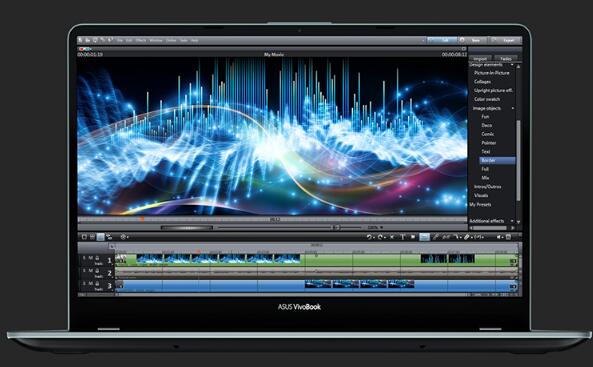Click the jog wheel slider below the preview
Viewport: 593px width, 367px height.
(x=187, y=228)
